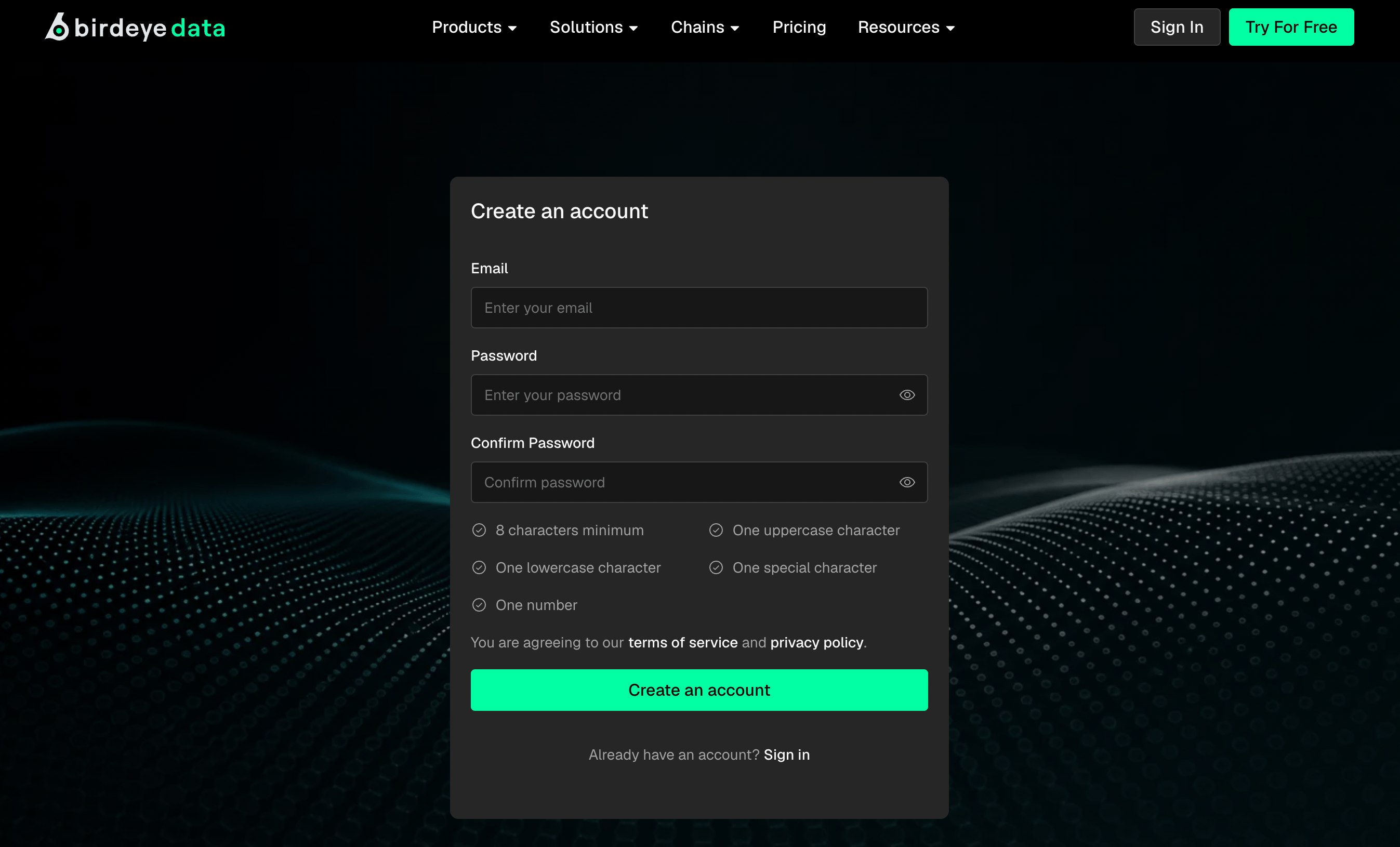This screenshot has height=847, width=1400.
Task: Click the 8 characters minimum check icon
Action: (x=479, y=530)
